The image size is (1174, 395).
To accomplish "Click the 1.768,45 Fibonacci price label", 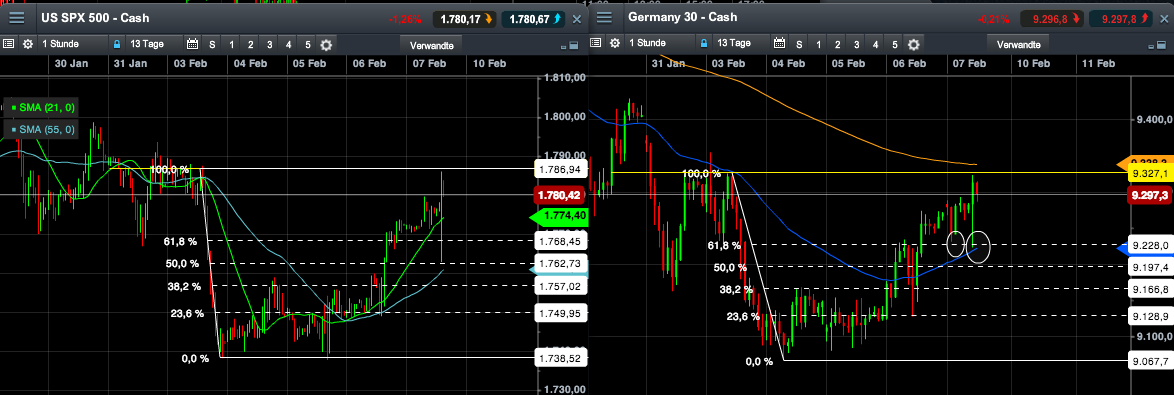I will click(x=562, y=241).
